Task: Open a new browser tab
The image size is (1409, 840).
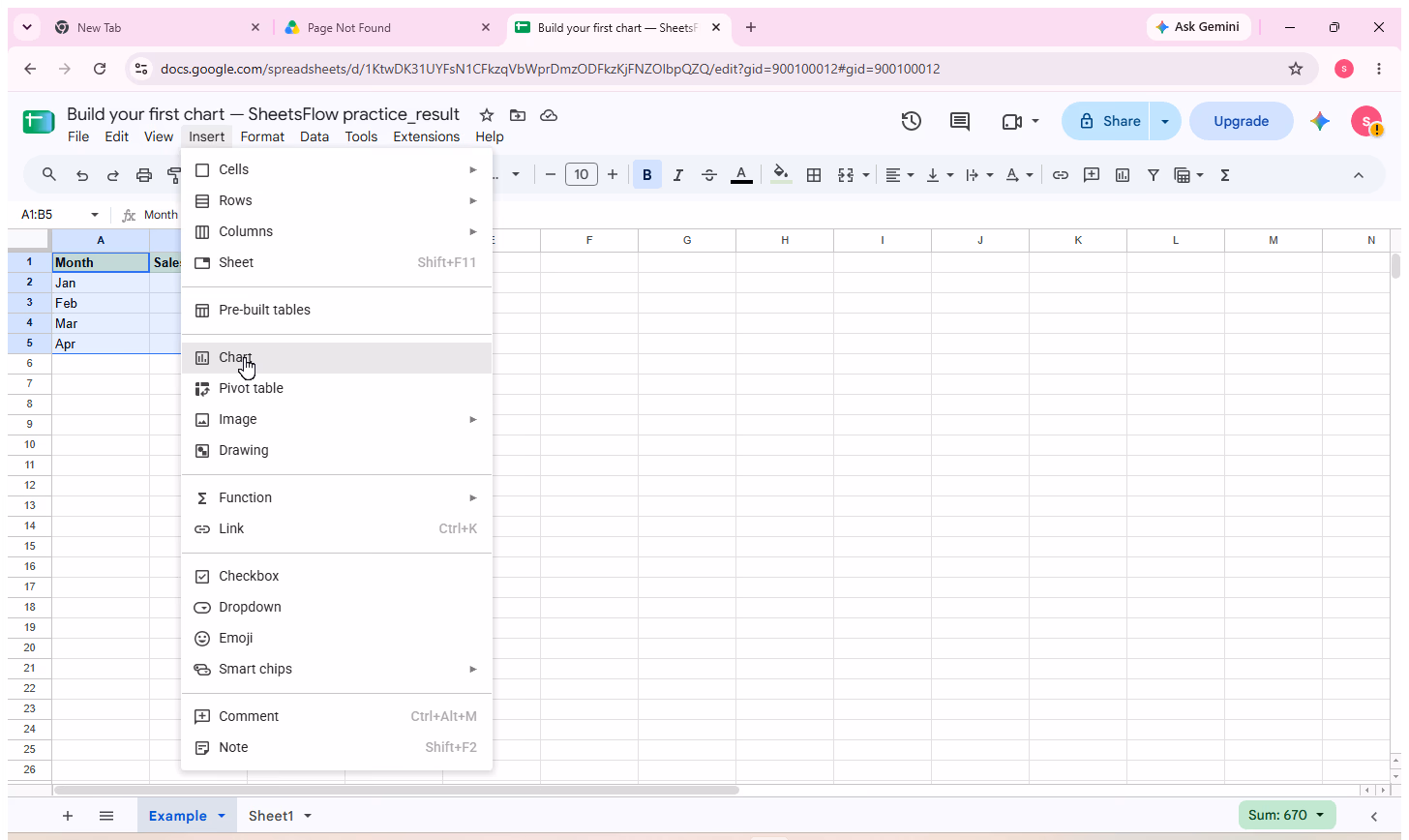Action: (x=751, y=27)
